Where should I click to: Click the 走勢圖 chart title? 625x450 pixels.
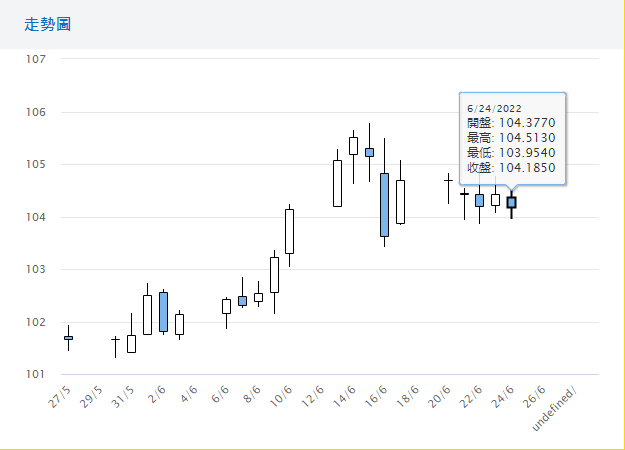[x=47, y=24]
